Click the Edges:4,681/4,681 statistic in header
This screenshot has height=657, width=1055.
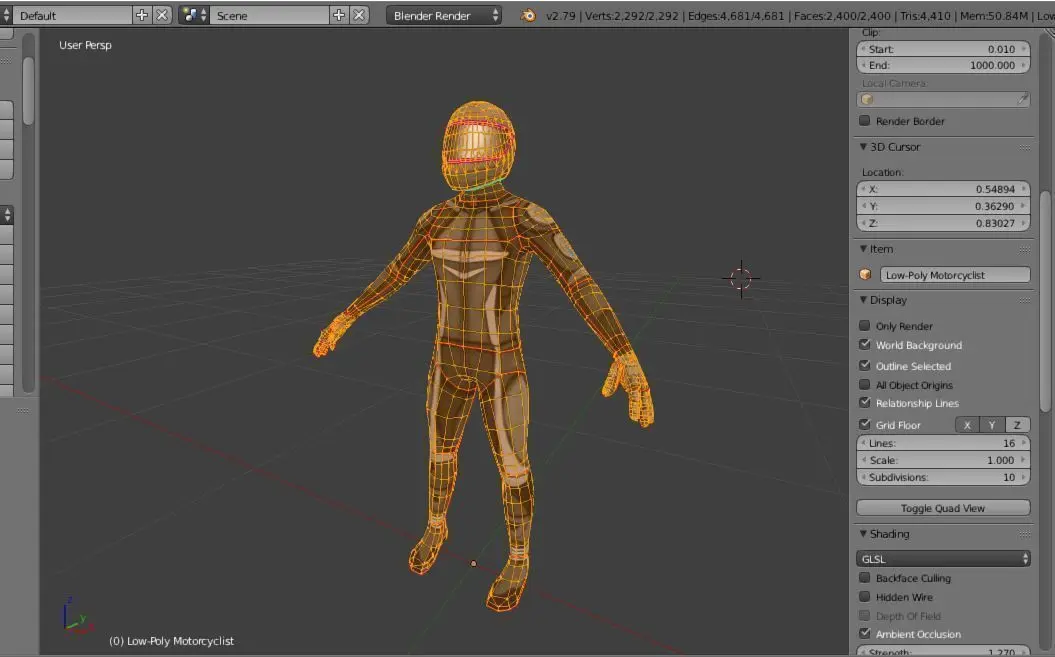tap(736, 15)
